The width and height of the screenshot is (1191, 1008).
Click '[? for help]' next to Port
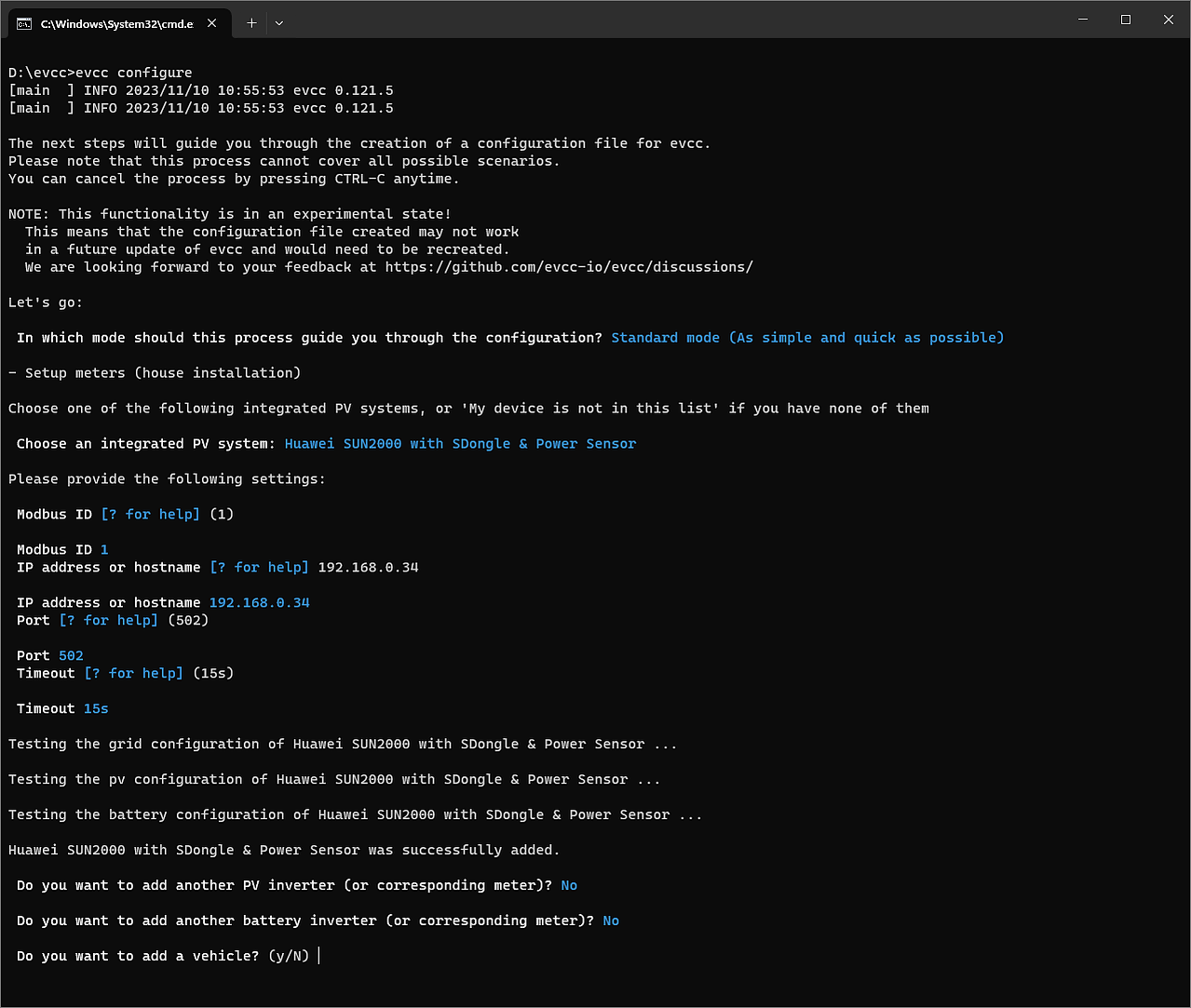tap(108, 621)
